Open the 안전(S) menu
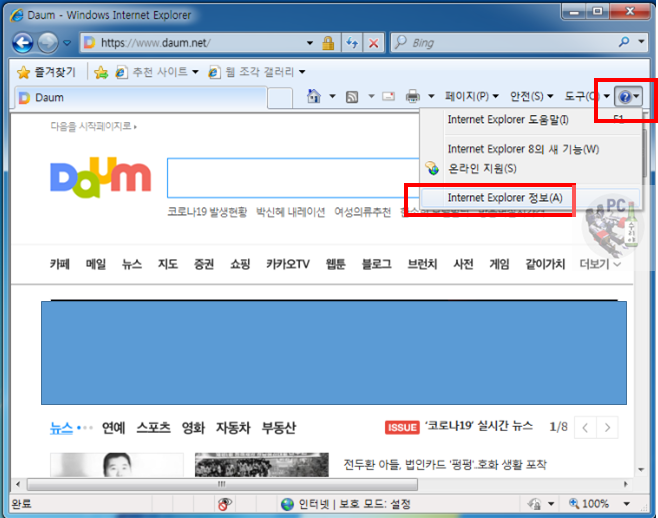This screenshot has width=658, height=518. tap(531, 97)
